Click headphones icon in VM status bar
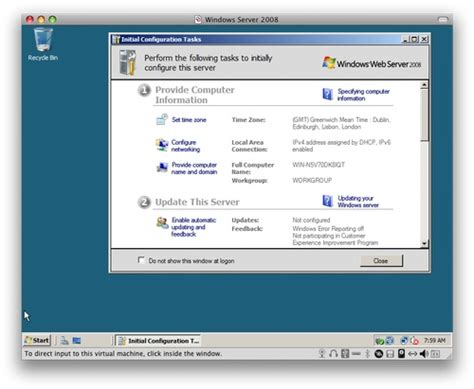The width and height of the screenshot is (474, 389). click(333, 353)
